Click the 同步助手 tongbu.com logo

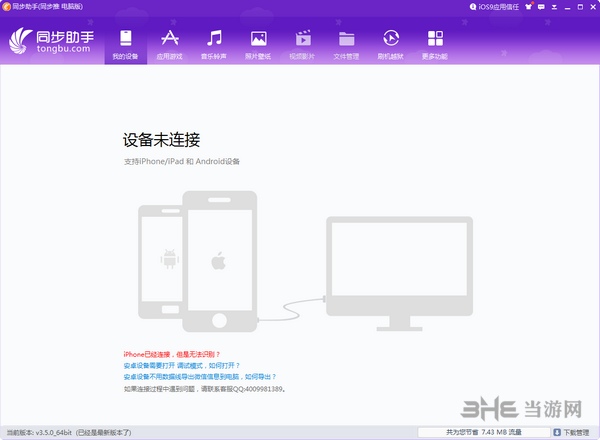coord(51,41)
